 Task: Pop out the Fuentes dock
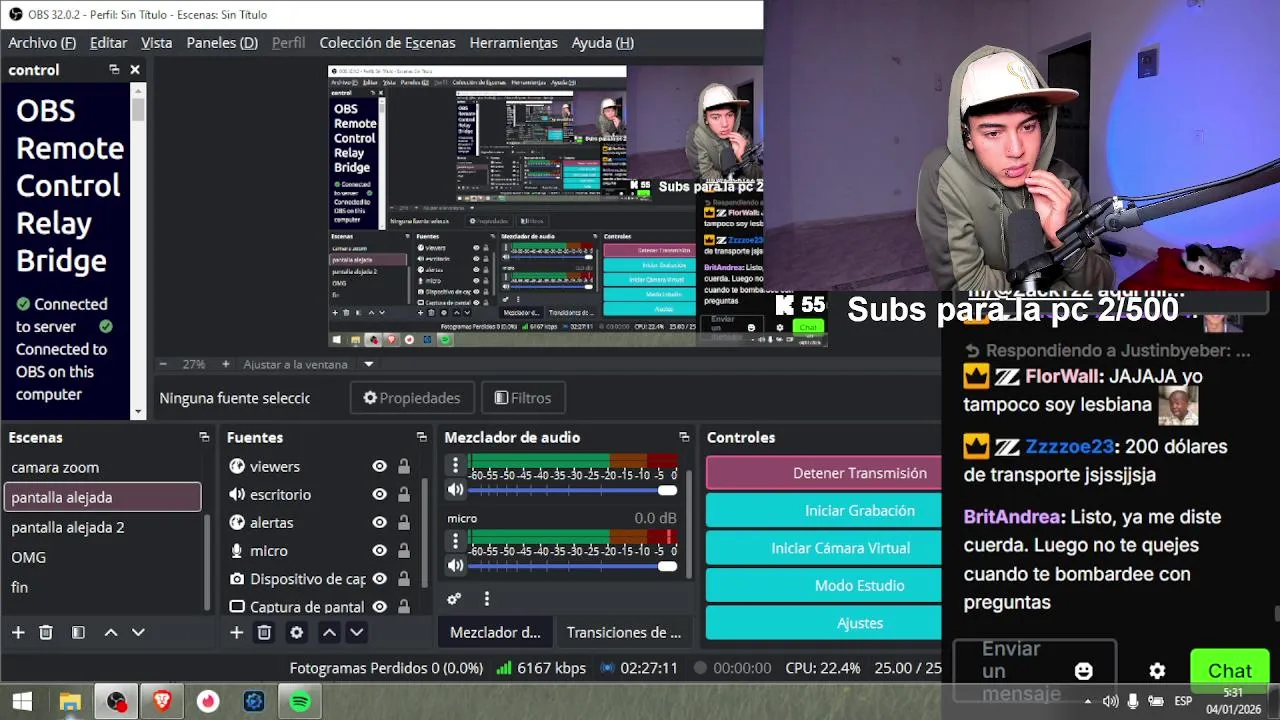point(421,437)
